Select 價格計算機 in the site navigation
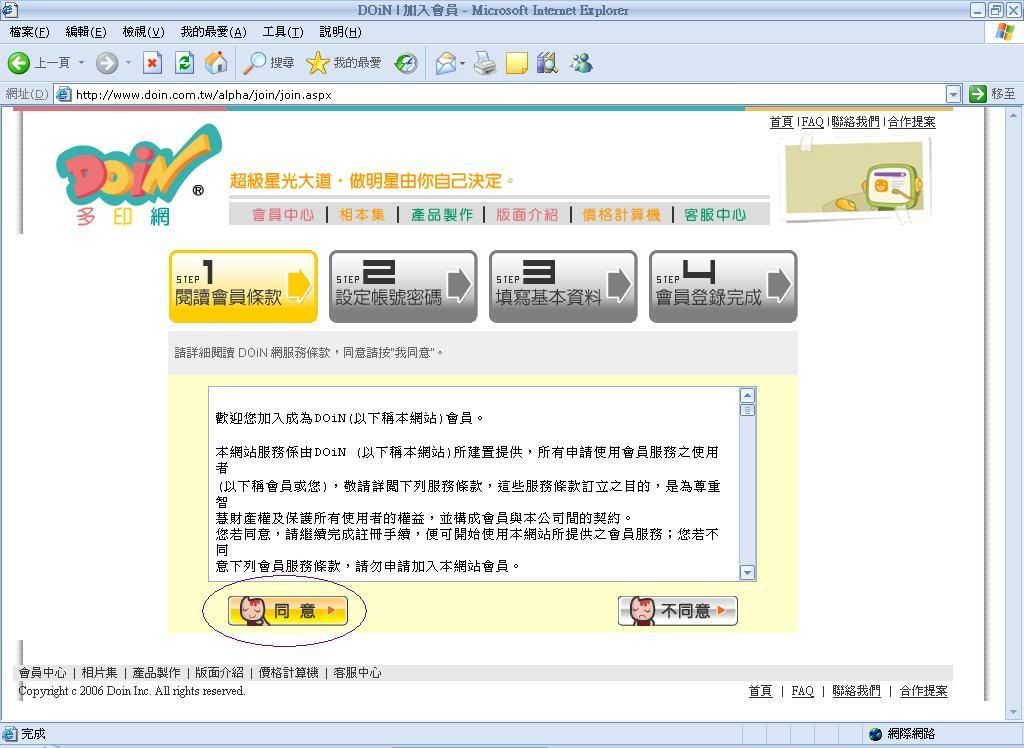Screen dimensions: 1024x748 coord(621,215)
